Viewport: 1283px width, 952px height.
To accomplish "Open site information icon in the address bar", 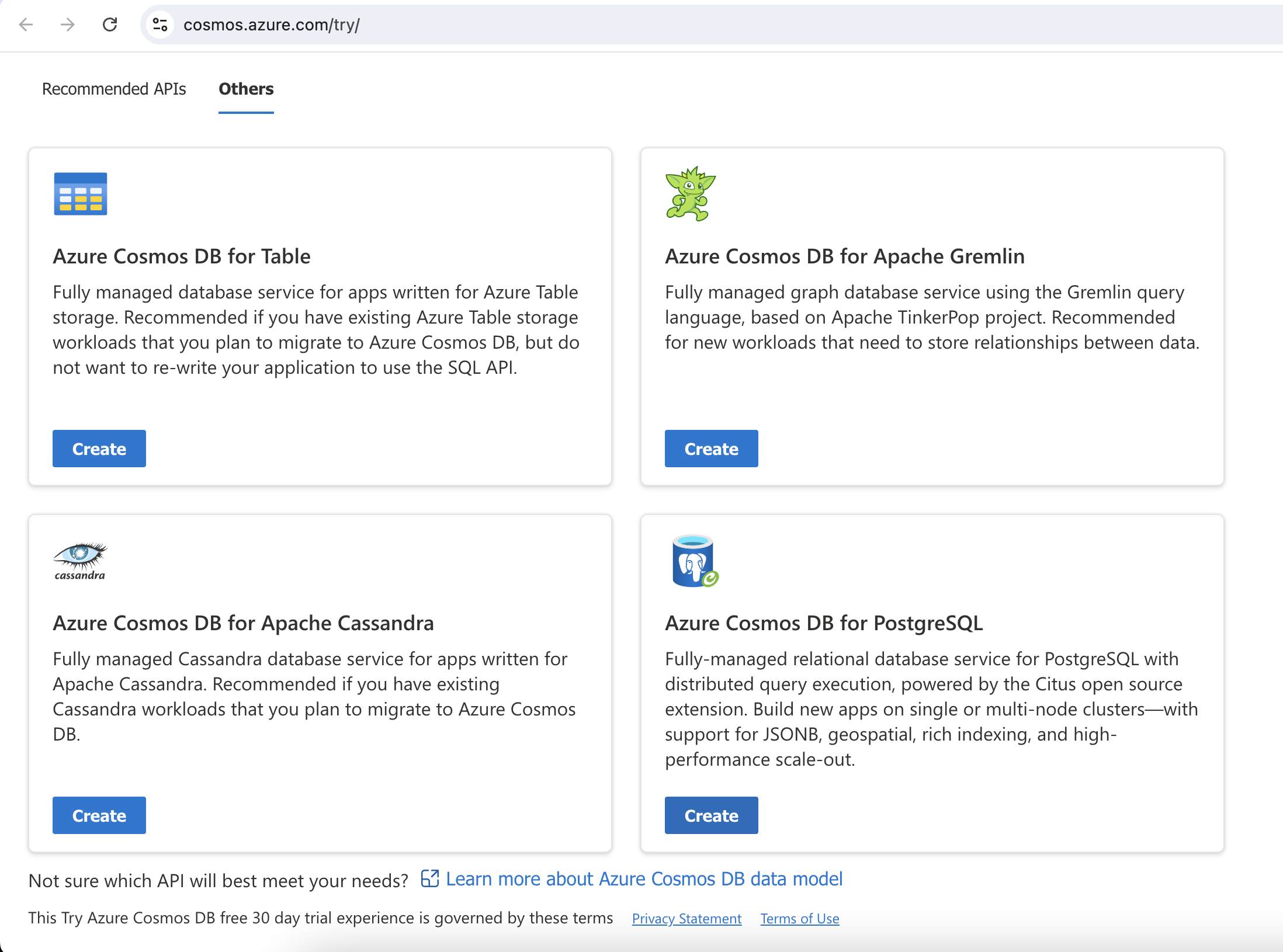I will (160, 25).
